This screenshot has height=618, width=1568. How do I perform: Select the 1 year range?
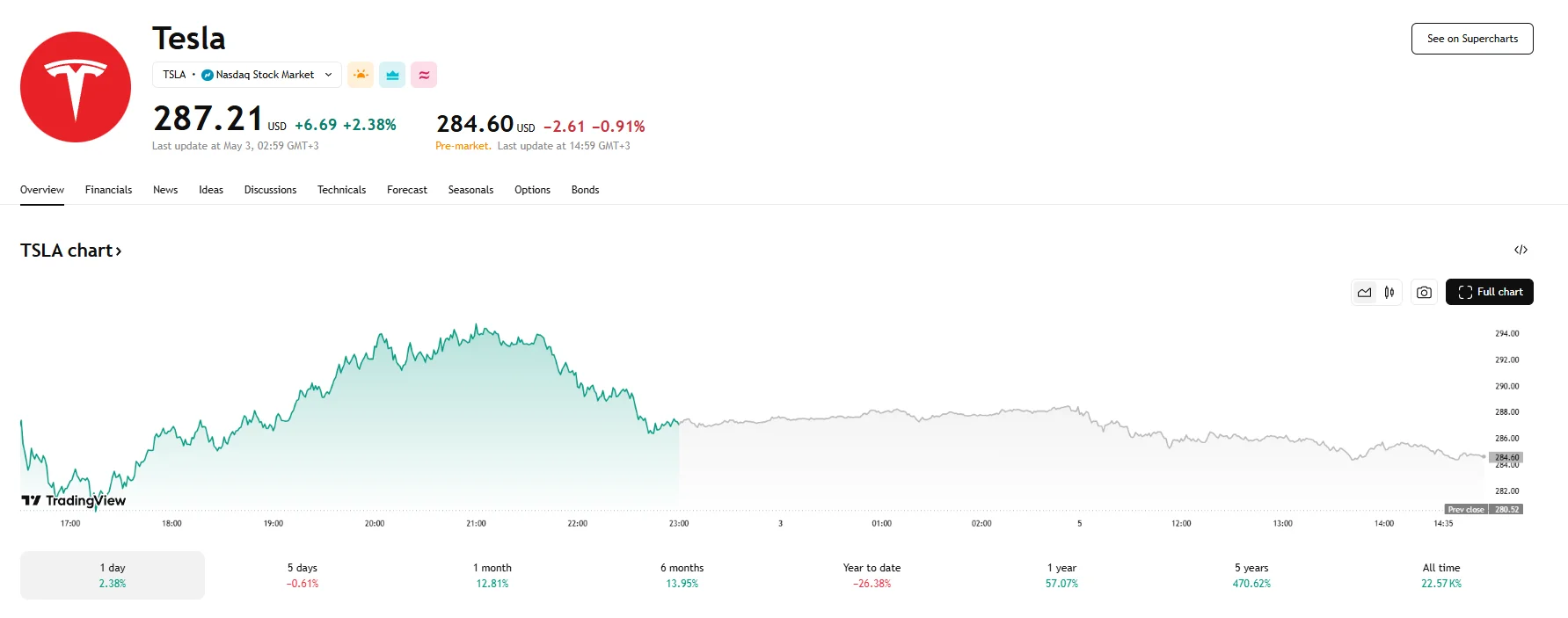click(1061, 575)
